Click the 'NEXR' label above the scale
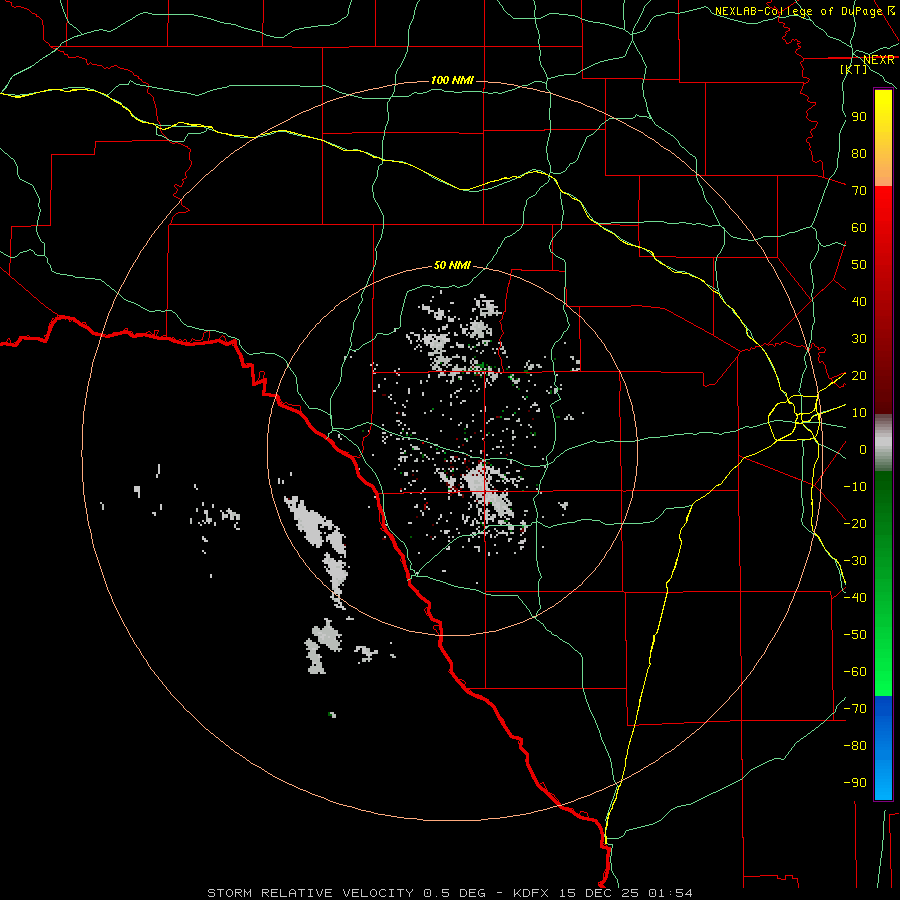The width and height of the screenshot is (900, 900). [879, 60]
